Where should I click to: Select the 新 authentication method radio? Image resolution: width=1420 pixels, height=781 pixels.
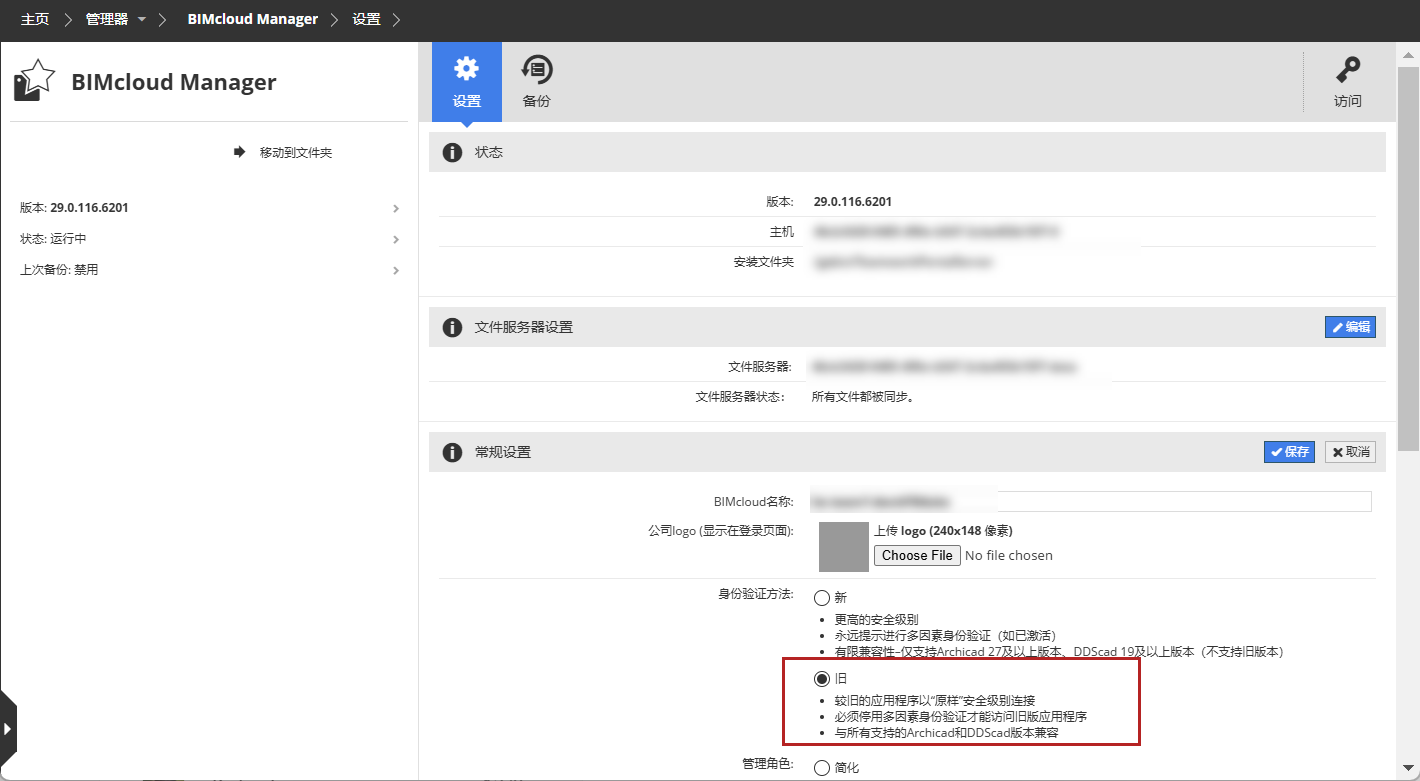click(822, 598)
